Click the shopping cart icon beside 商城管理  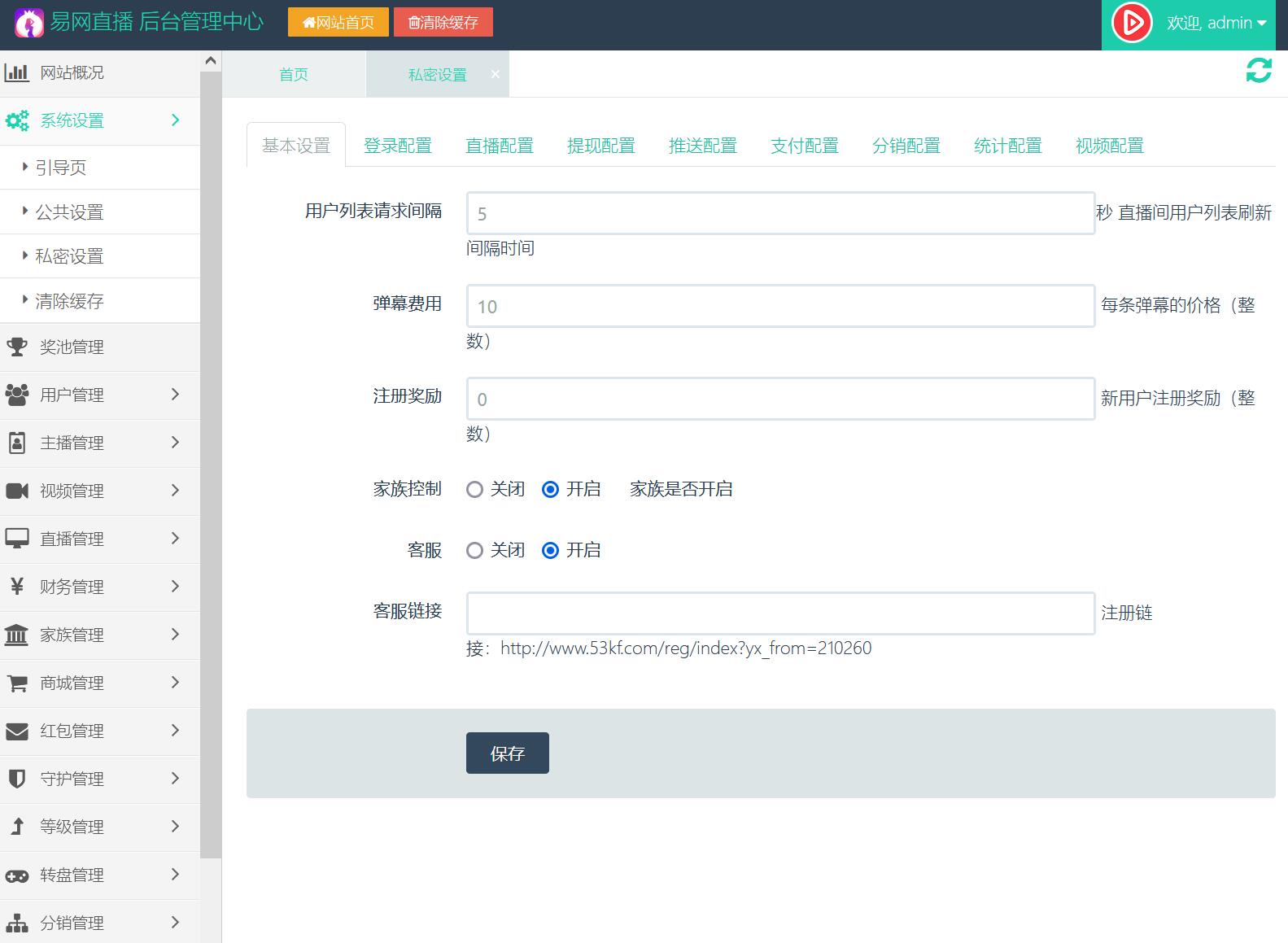[17, 683]
